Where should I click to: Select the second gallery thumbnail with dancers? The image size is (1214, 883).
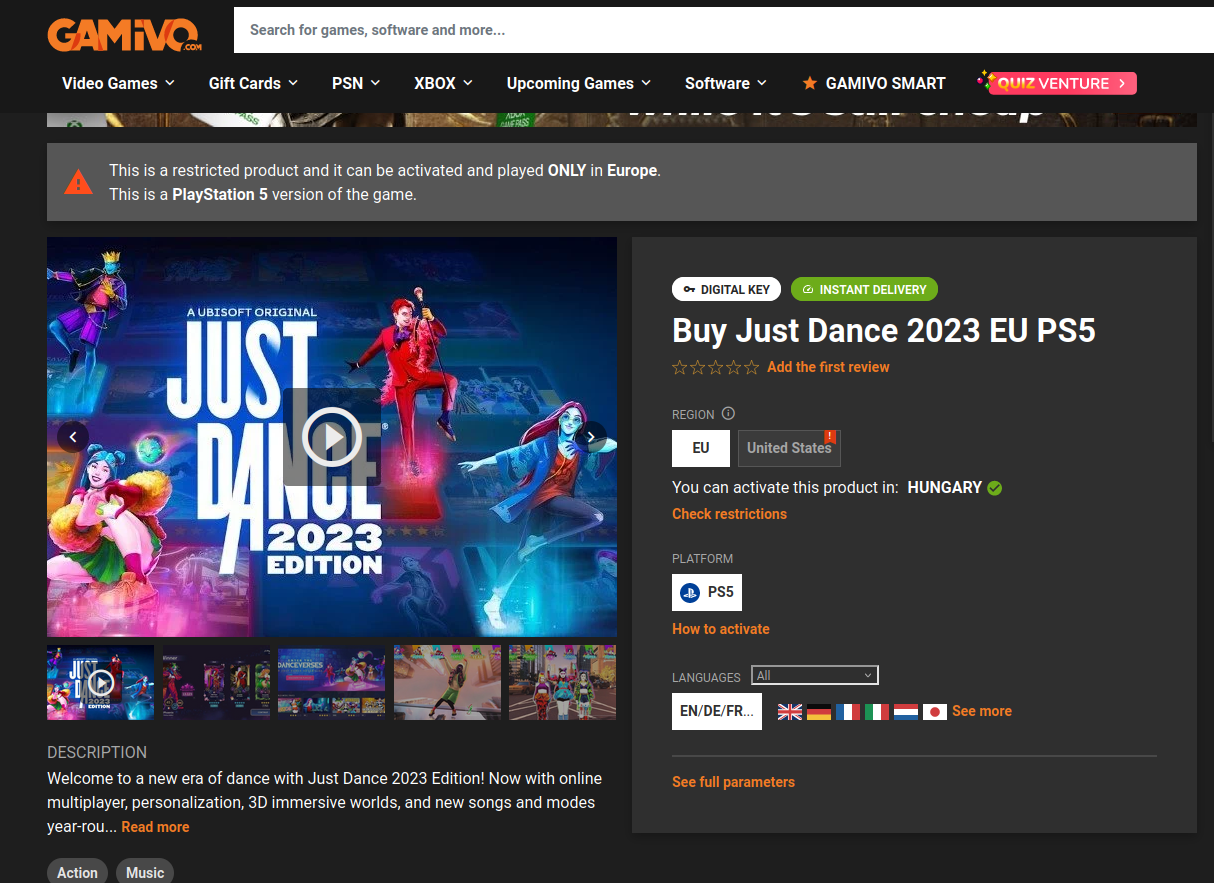(216, 682)
